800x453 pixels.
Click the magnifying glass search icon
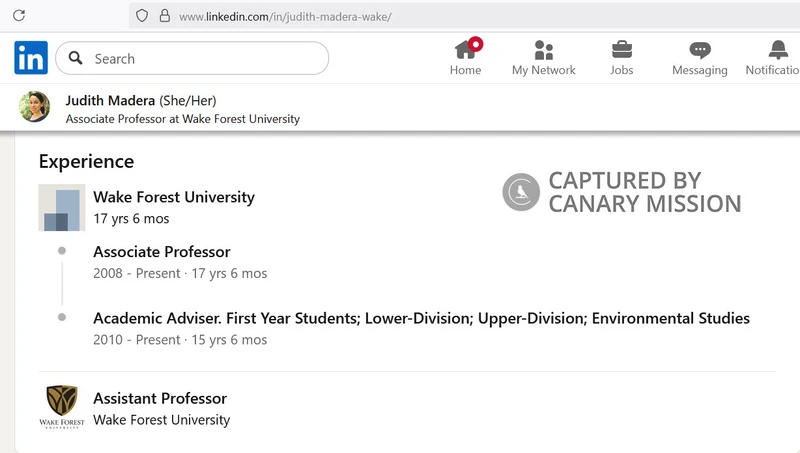pyautogui.click(x=76, y=58)
